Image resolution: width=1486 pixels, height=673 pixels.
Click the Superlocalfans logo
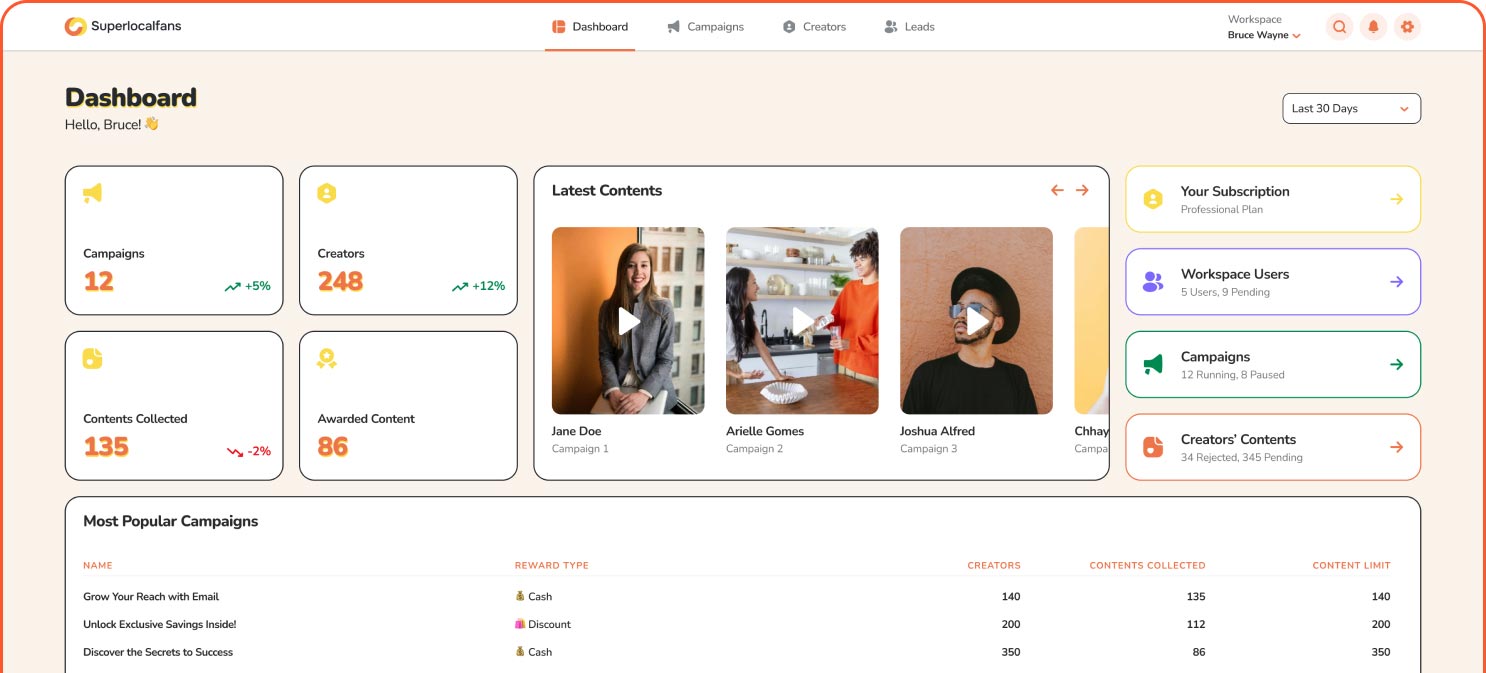click(123, 27)
